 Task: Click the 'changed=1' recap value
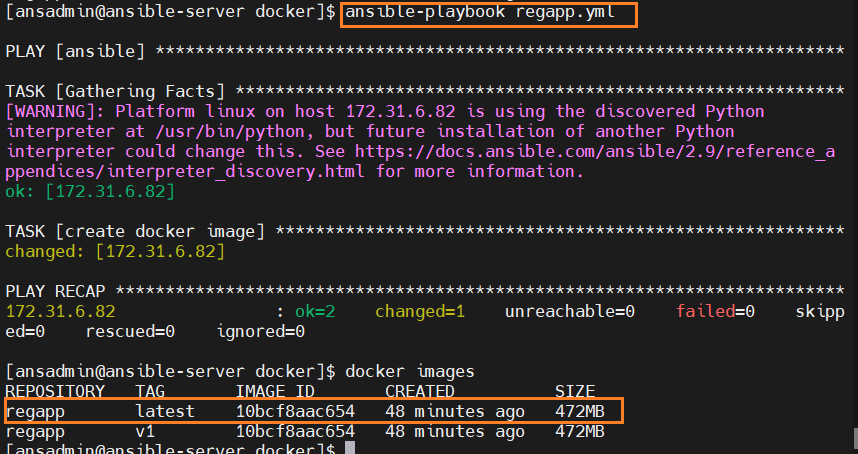click(420, 312)
